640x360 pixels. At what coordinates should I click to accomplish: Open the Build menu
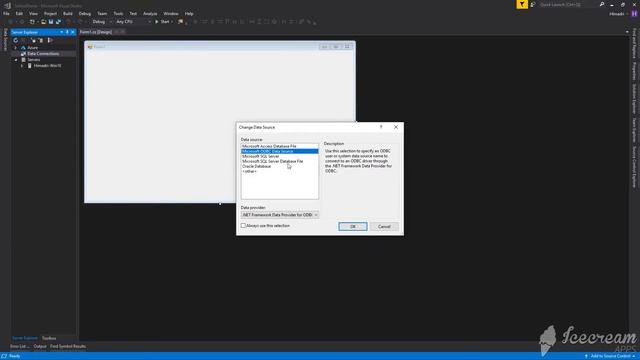pyautogui.click(x=68, y=13)
